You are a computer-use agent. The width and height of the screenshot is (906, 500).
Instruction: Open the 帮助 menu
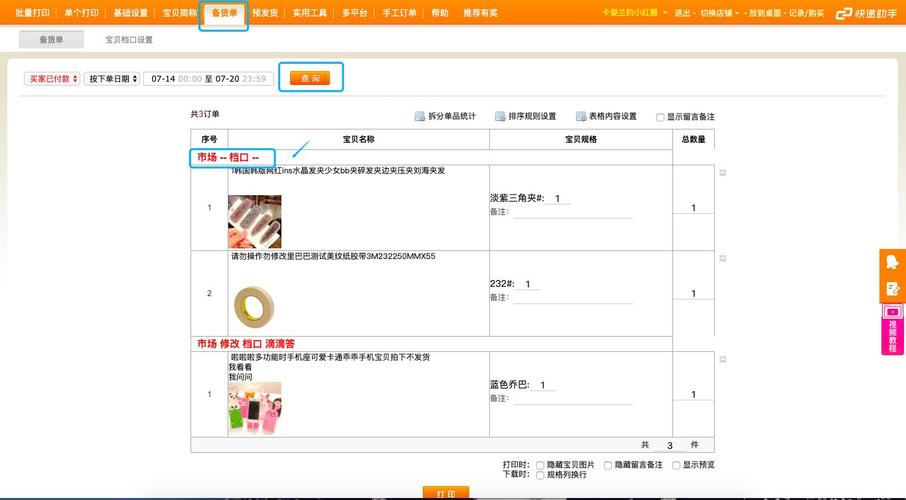click(440, 13)
